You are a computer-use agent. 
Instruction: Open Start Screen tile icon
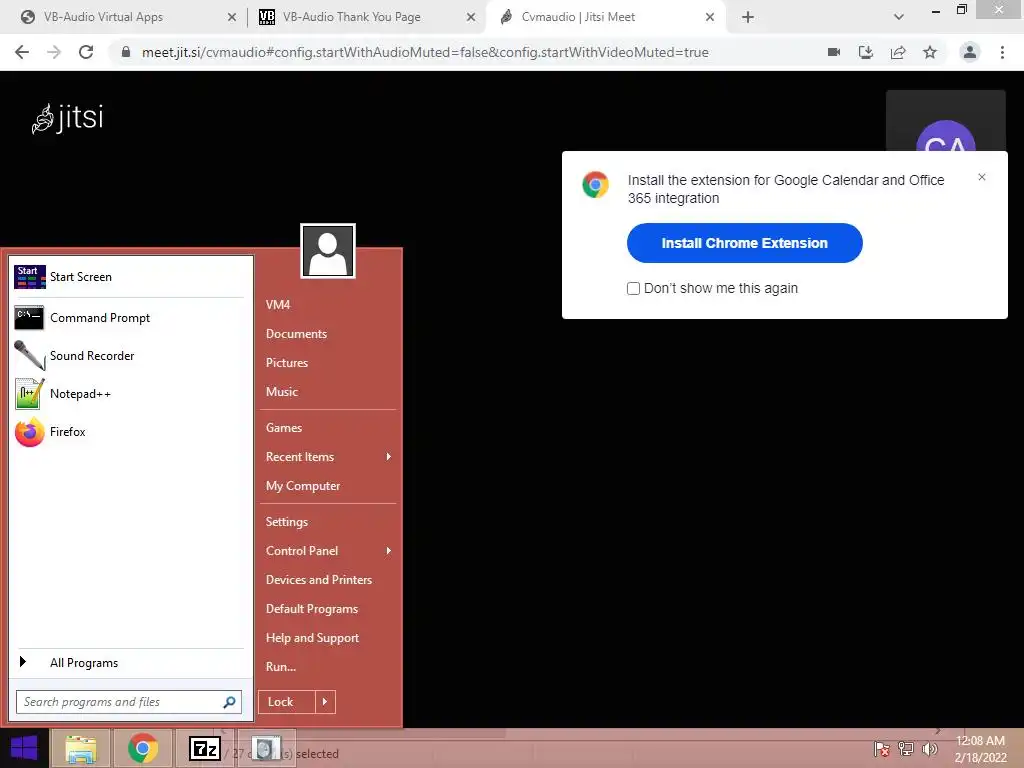pyautogui.click(x=29, y=277)
